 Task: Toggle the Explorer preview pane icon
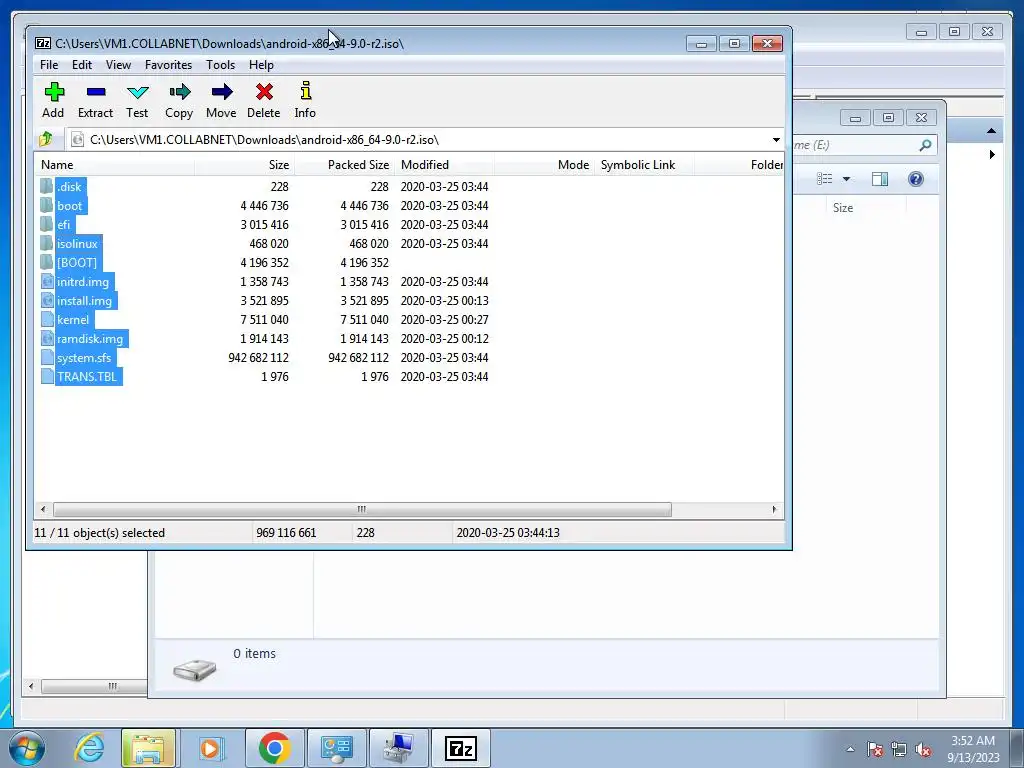coord(880,179)
